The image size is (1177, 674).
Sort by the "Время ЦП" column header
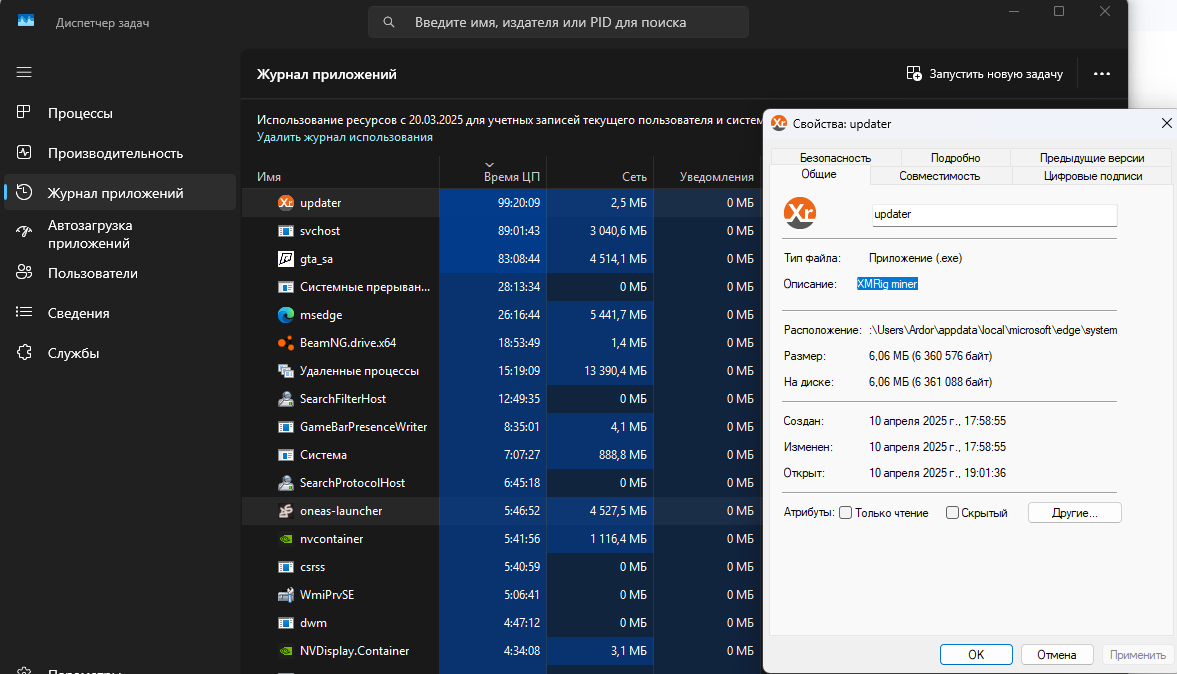(x=511, y=177)
